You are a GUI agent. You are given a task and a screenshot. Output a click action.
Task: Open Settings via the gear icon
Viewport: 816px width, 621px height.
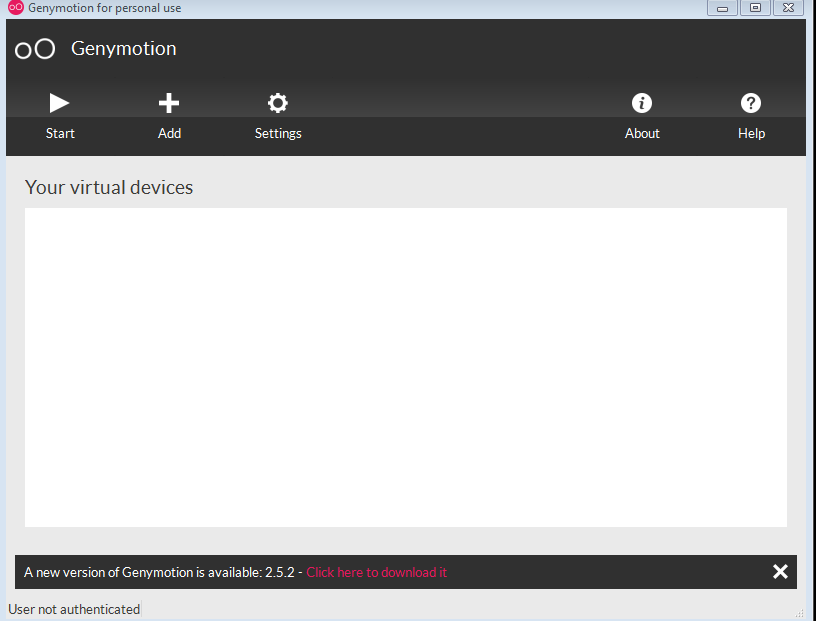pyautogui.click(x=278, y=102)
